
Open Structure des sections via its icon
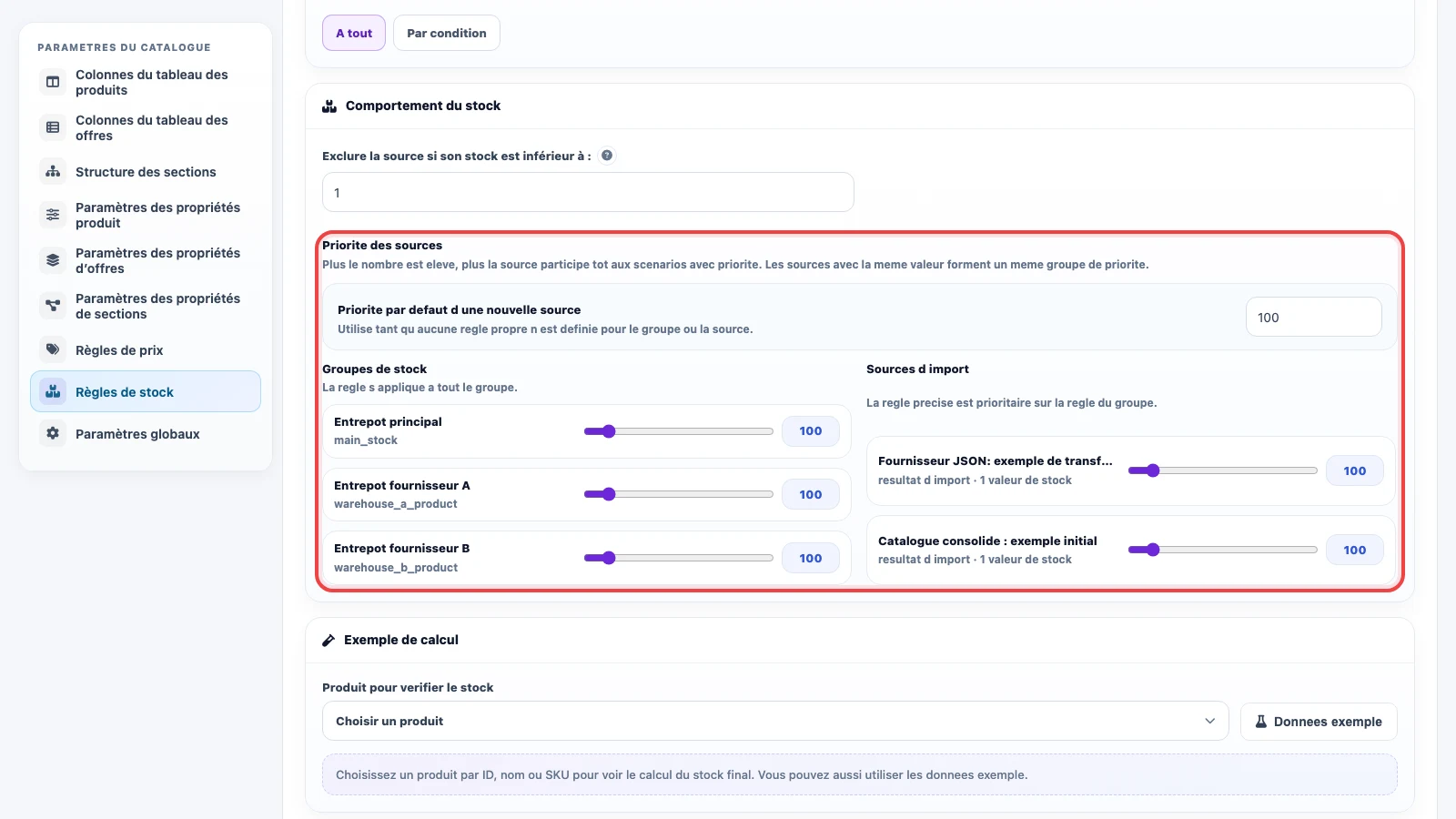(53, 171)
